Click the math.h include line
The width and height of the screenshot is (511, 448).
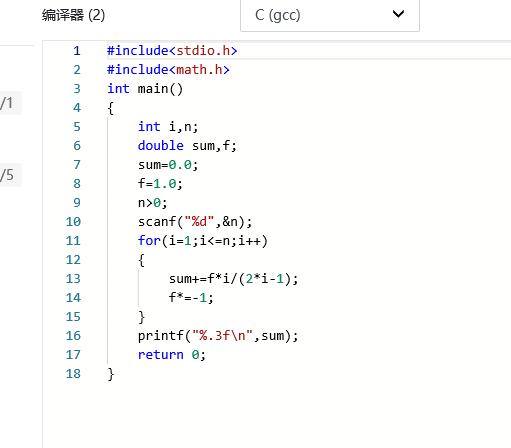click(x=168, y=70)
